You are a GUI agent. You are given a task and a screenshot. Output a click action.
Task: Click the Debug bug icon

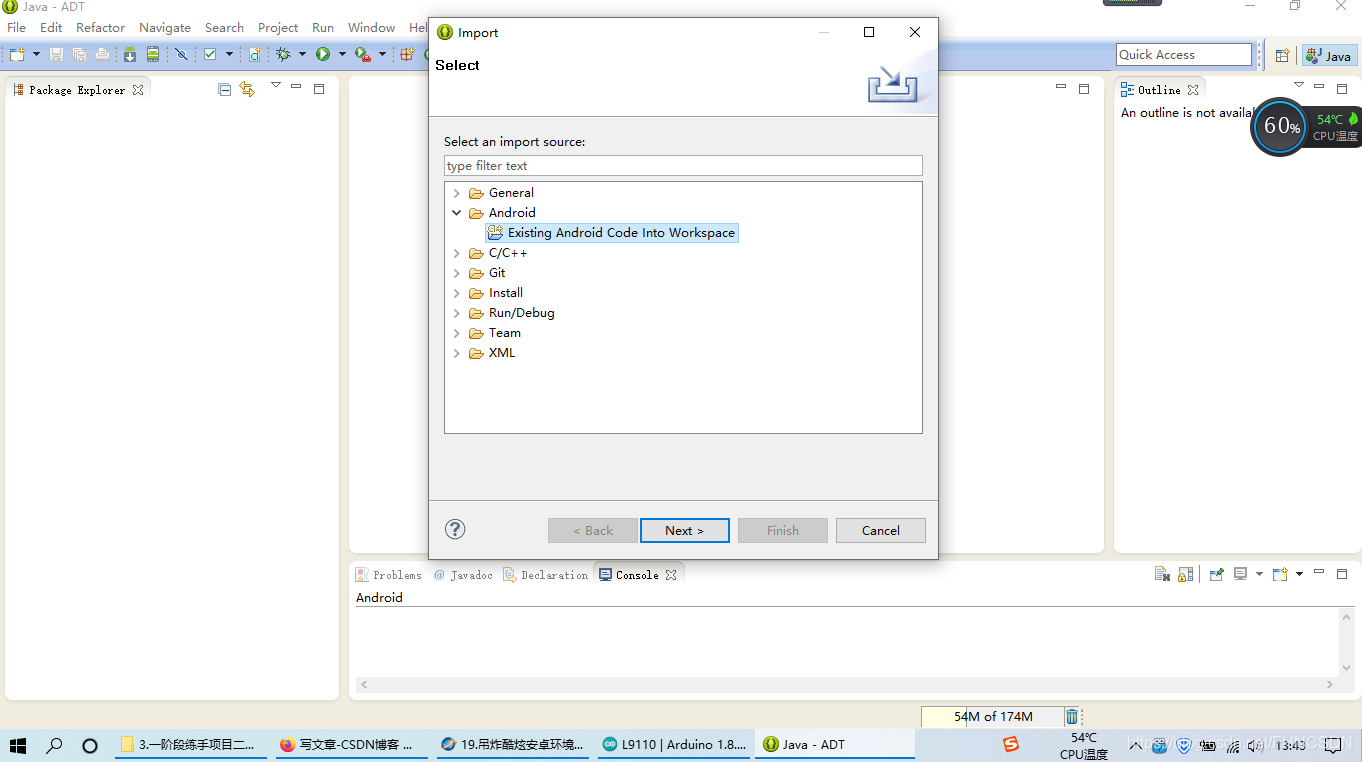[x=284, y=54]
